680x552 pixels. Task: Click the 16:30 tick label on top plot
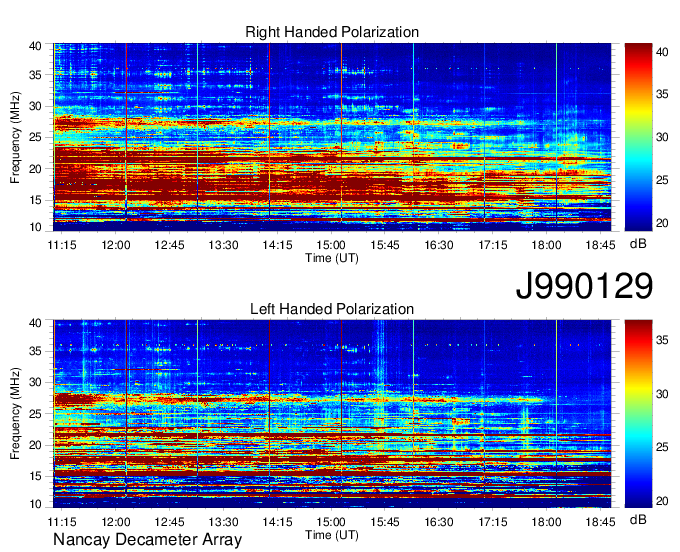(x=438, y=245)
